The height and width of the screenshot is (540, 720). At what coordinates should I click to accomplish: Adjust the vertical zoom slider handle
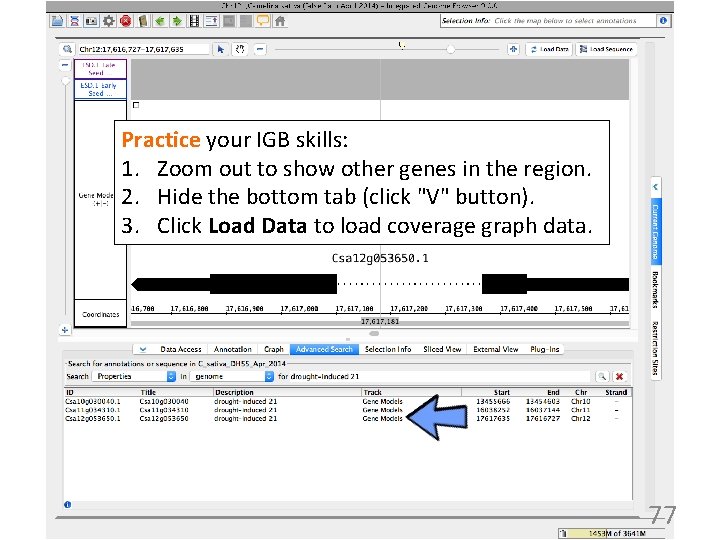[65, 81]
